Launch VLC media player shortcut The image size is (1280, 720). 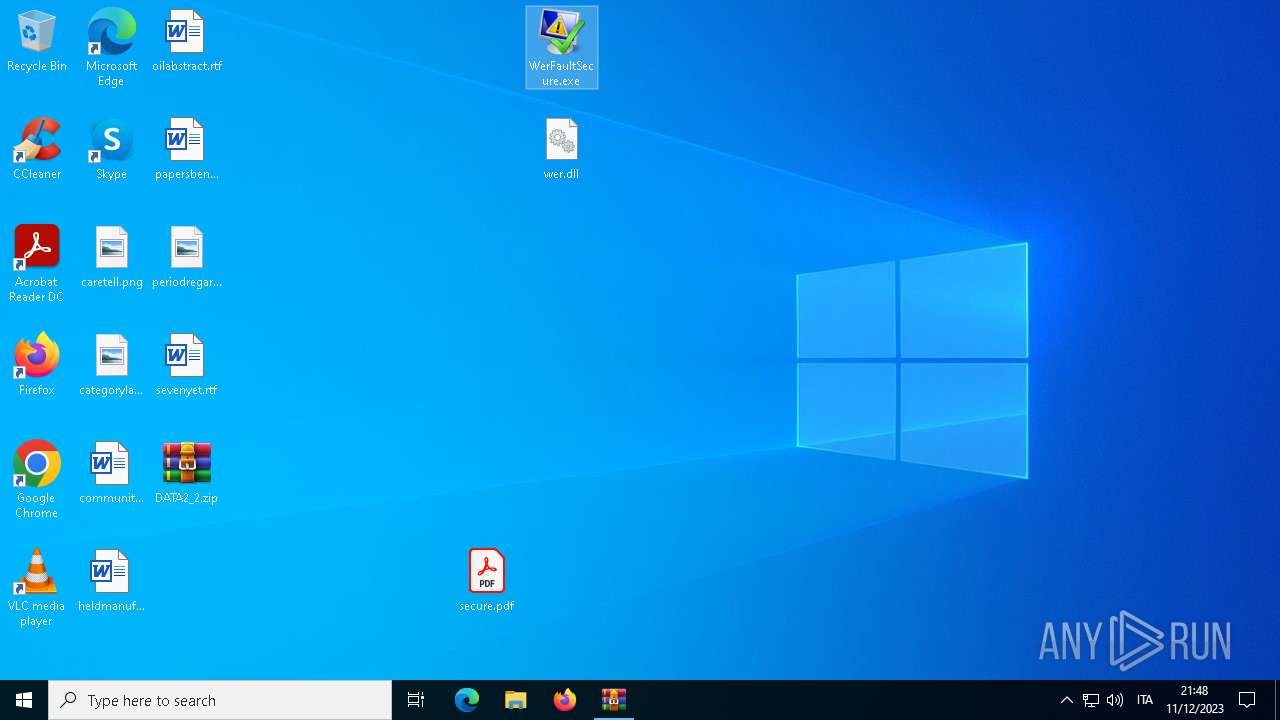click(x=37, y=588)
